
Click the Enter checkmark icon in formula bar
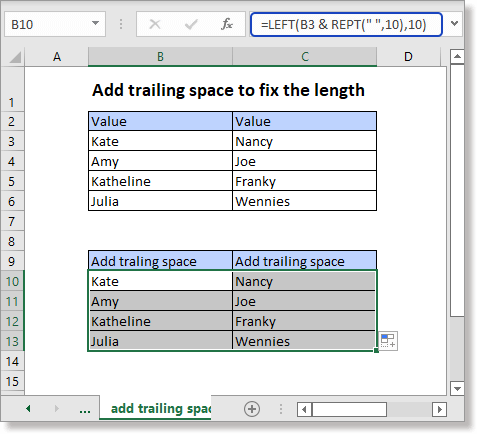[x=191, y=24]
